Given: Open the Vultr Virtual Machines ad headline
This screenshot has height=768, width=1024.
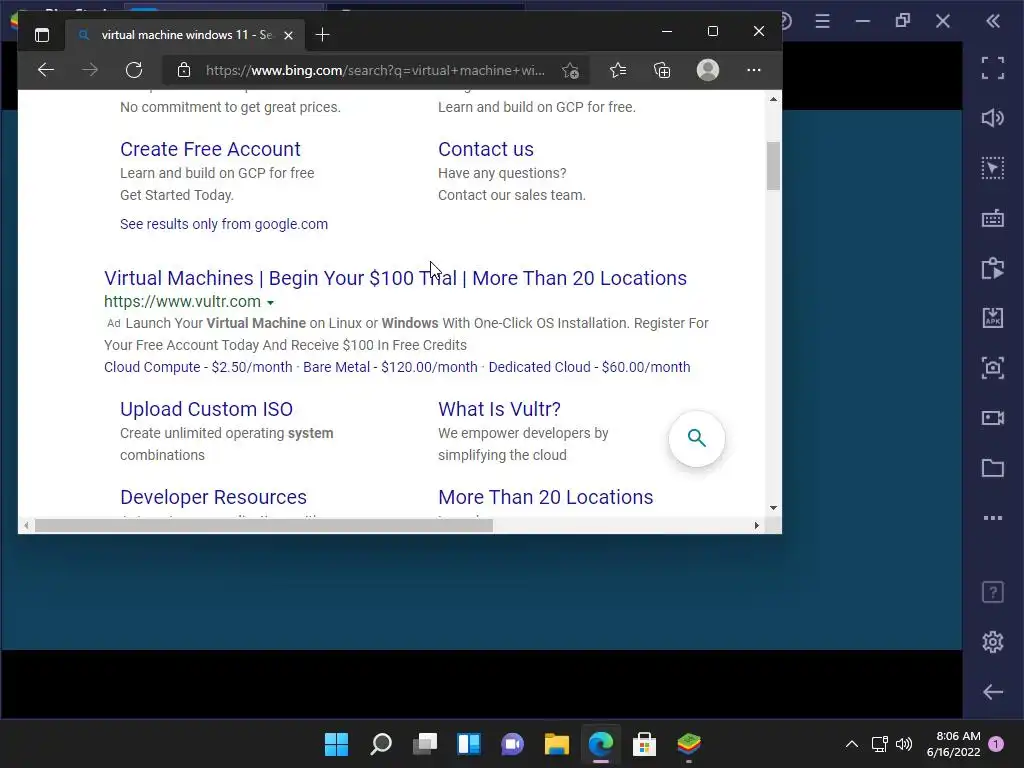Looking at the screenshot, I should (395, 278).
